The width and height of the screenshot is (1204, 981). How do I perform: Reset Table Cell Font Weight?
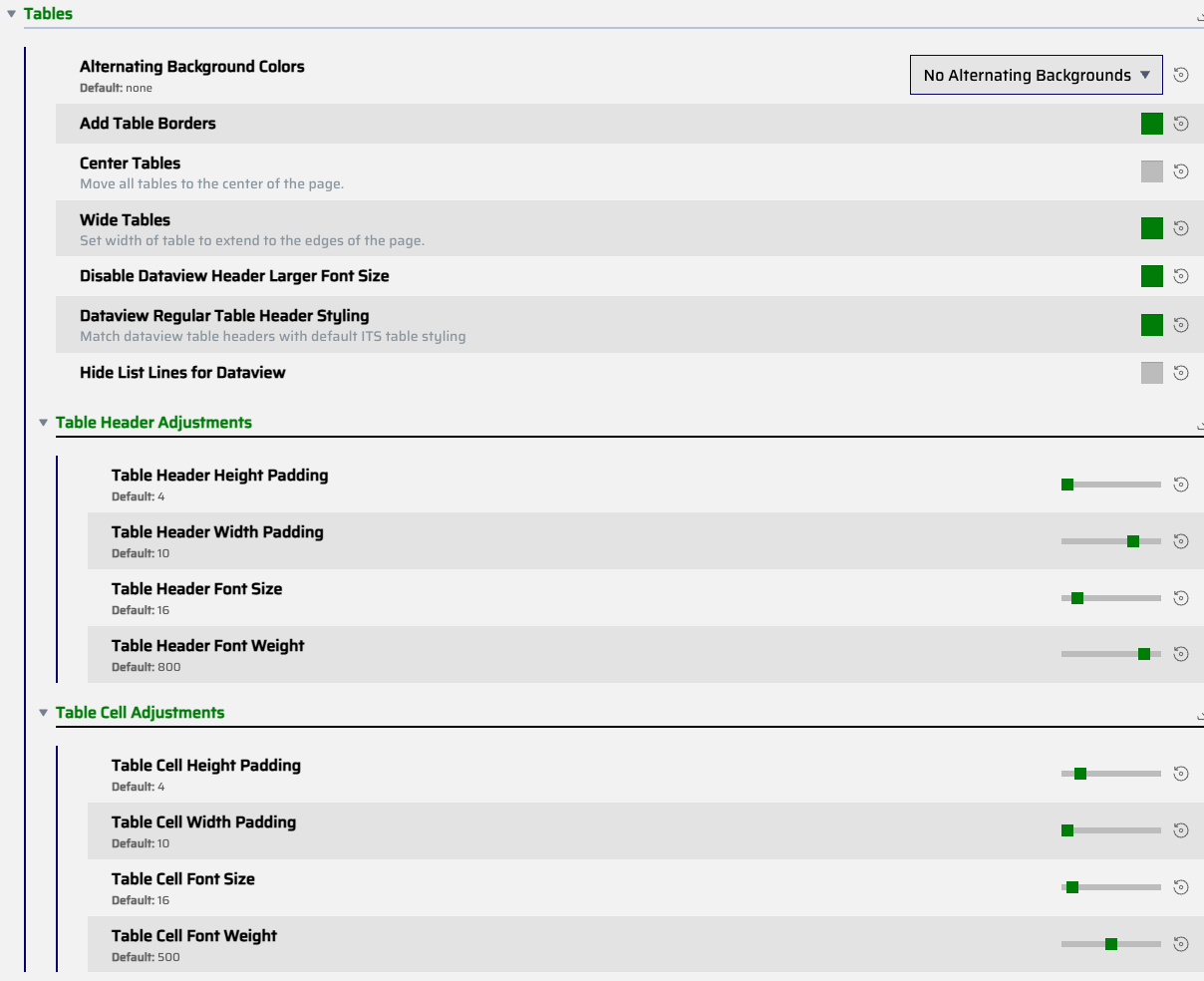pyautogui.click(x=1181, y=944)
